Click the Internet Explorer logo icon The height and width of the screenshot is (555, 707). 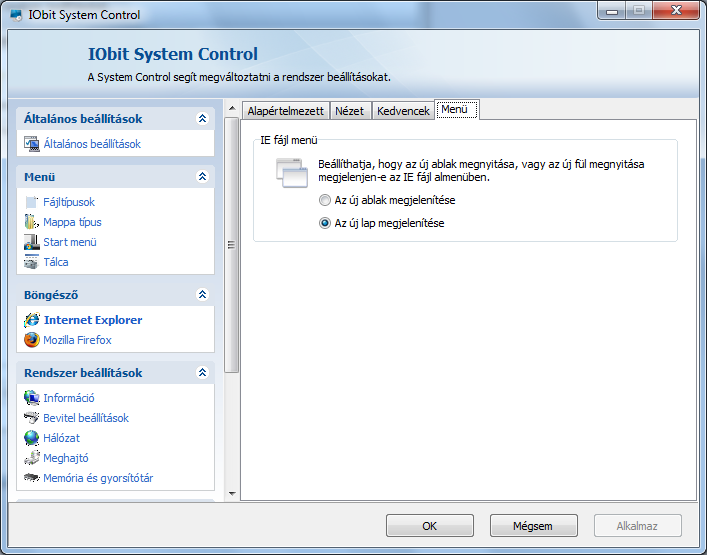click(32, 320)
